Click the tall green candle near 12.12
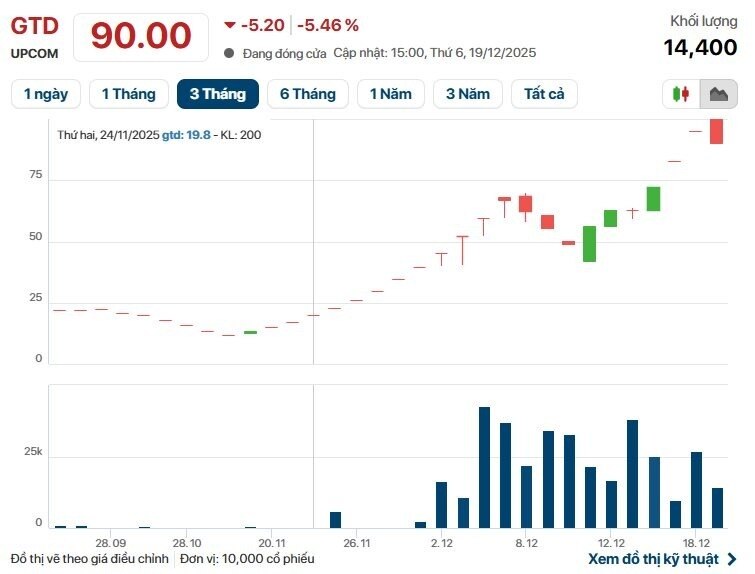 589,244
